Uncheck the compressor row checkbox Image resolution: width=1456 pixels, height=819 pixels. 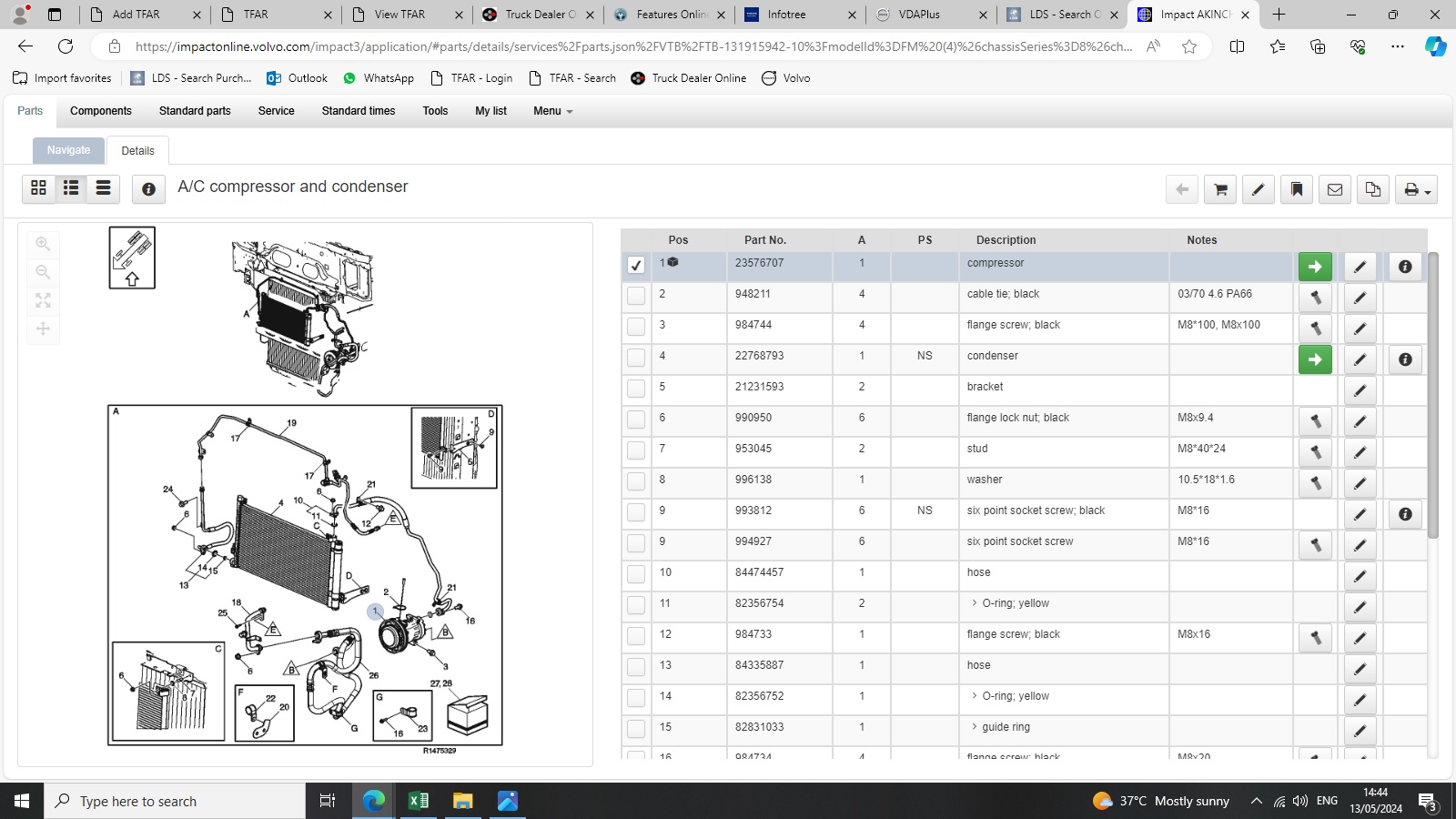tap(636, 265)
